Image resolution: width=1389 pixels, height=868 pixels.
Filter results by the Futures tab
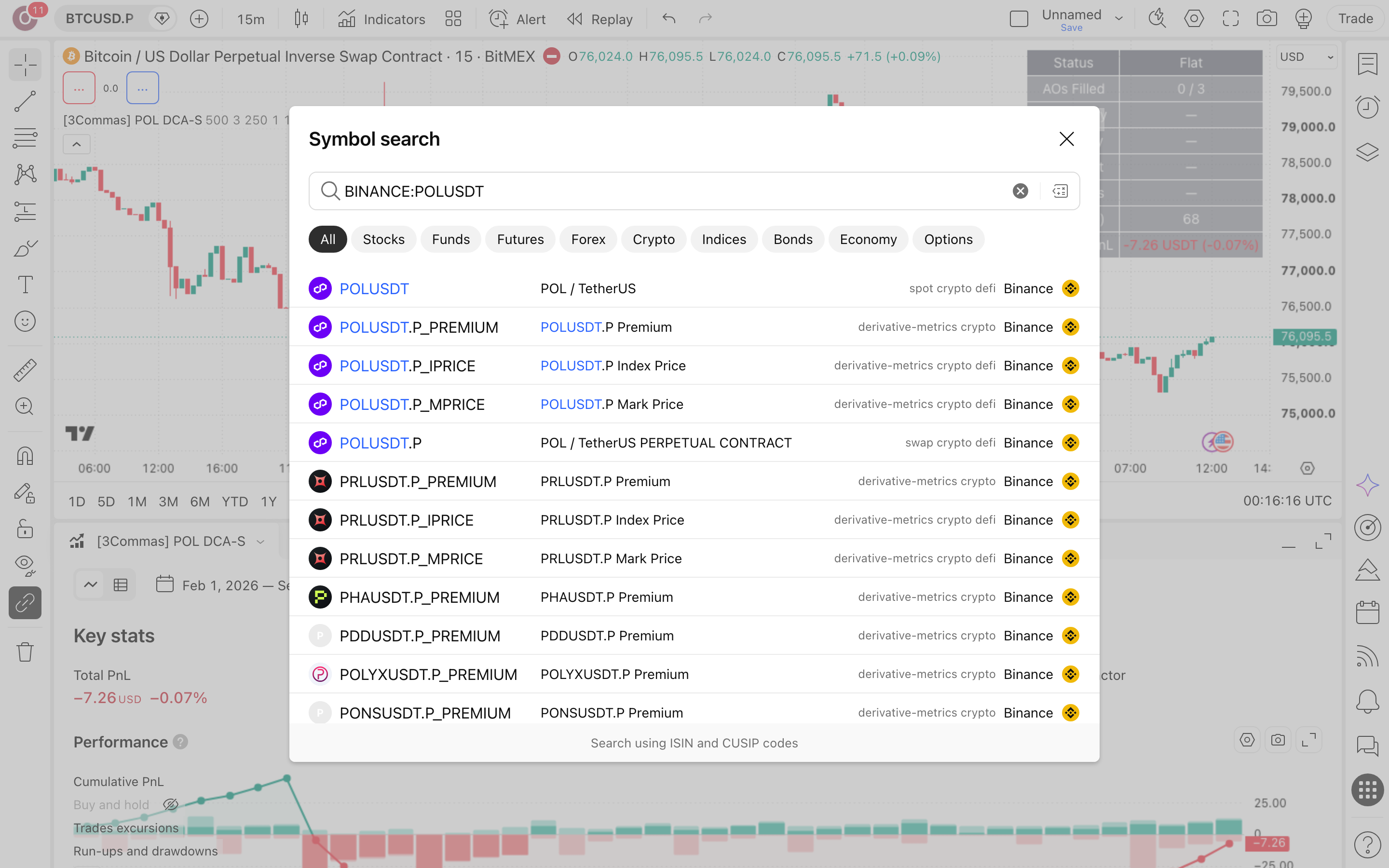click(x=520, y=239)
